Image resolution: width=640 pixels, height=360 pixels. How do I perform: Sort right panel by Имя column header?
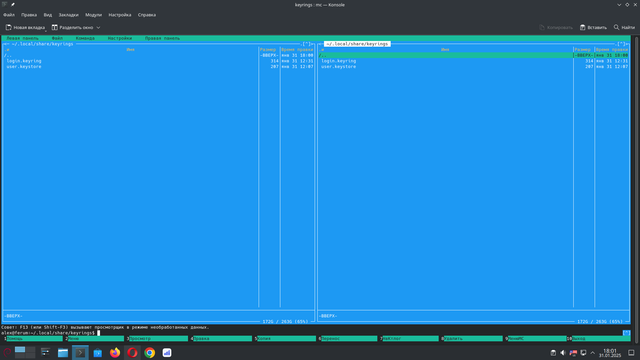[445, 49]
